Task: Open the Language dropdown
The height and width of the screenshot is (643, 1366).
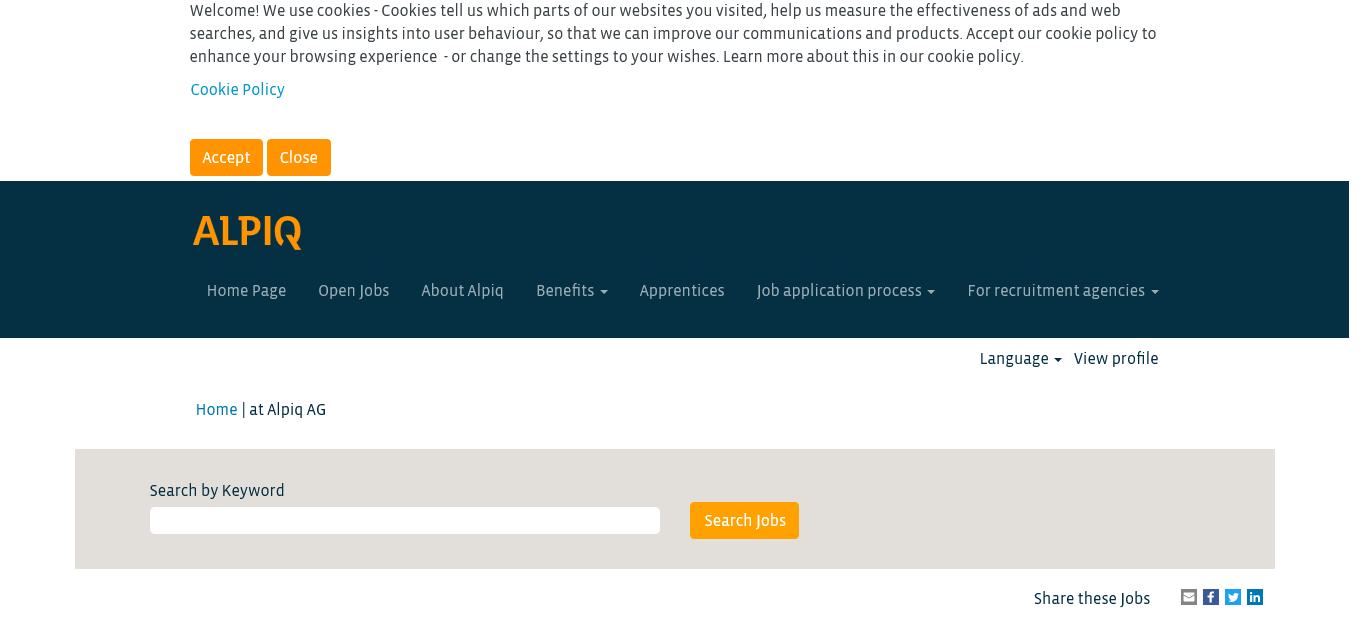Action: (1020, 359)
